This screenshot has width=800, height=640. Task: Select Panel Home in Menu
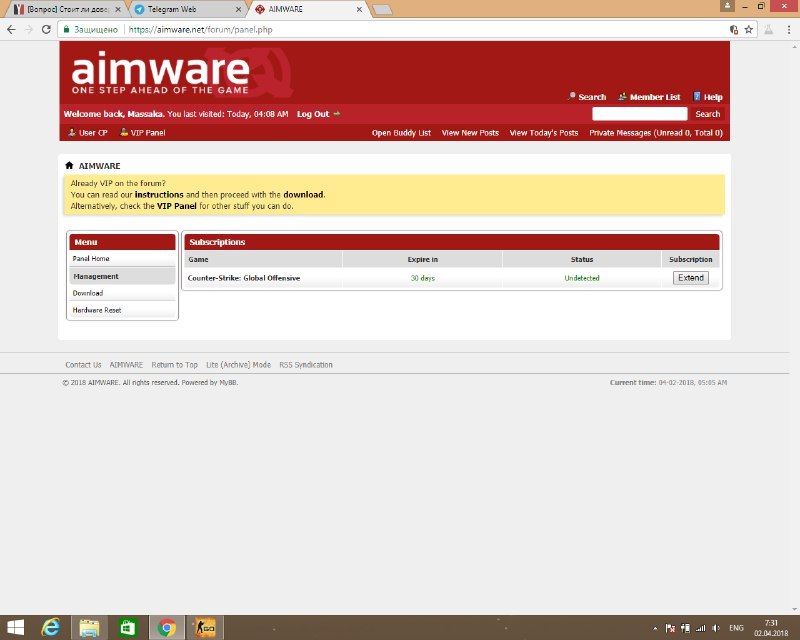pyautogui.click(x=122, y=259)
